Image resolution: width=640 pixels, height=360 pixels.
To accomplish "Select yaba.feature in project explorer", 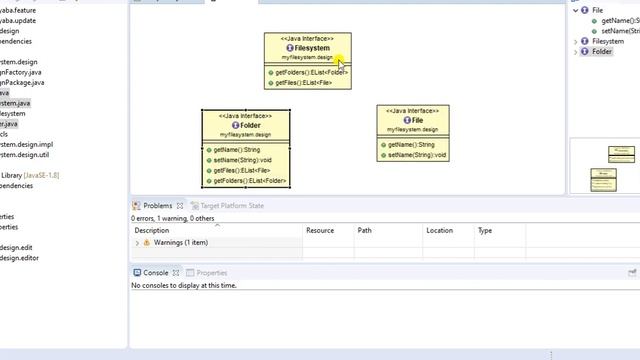I will (18, 10).
